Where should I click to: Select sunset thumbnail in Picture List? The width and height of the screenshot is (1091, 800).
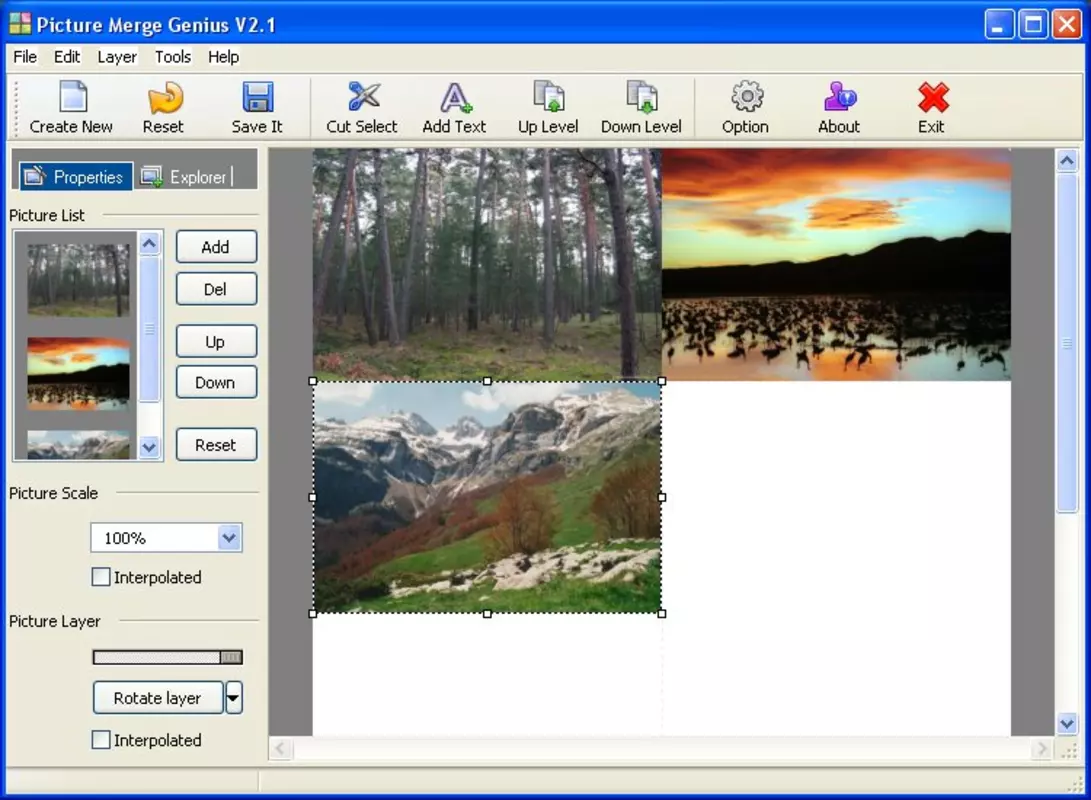point(78,374)
